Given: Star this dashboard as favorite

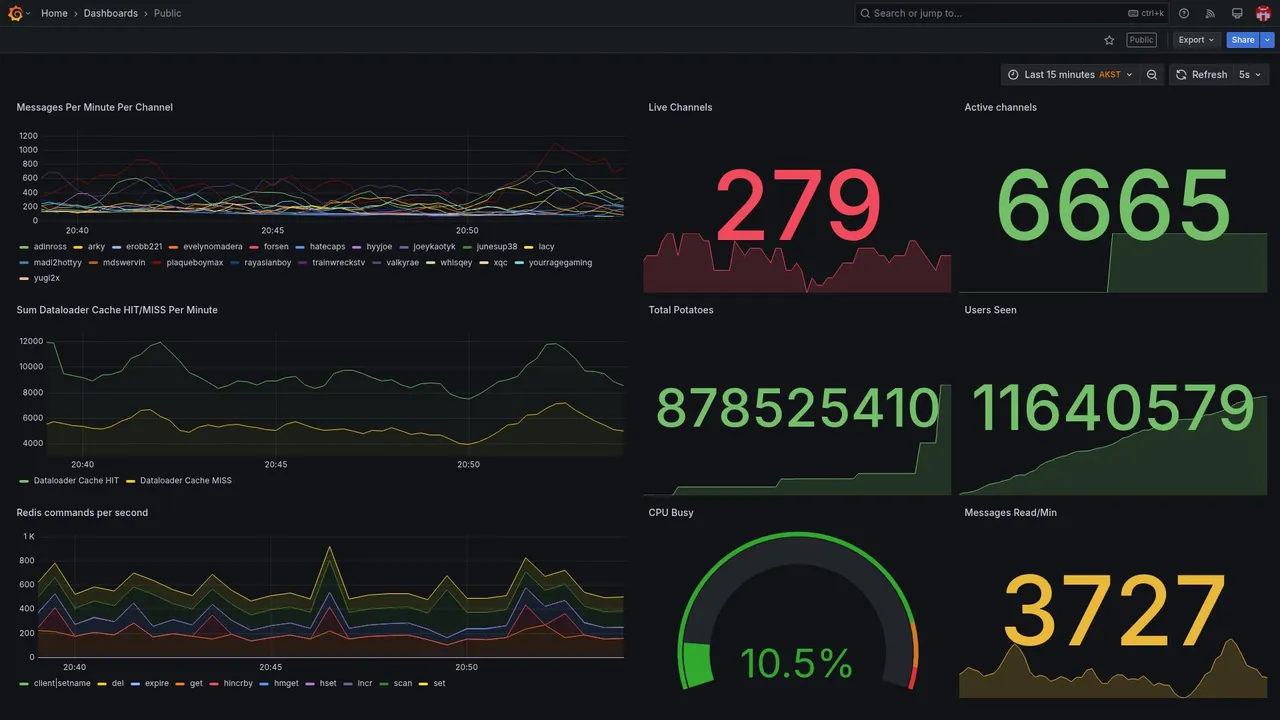Looking at the screenshot, I should (x=1109, y=40).
